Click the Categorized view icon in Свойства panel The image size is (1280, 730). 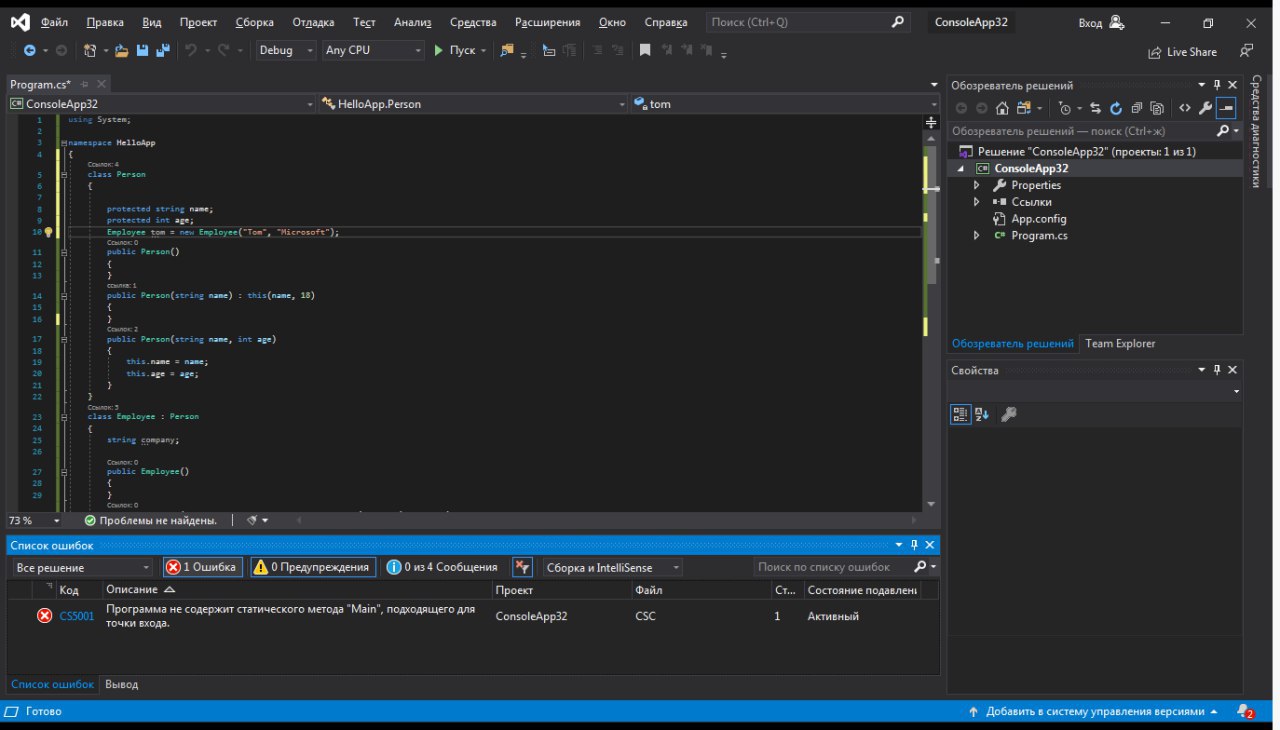click(960, 414)
